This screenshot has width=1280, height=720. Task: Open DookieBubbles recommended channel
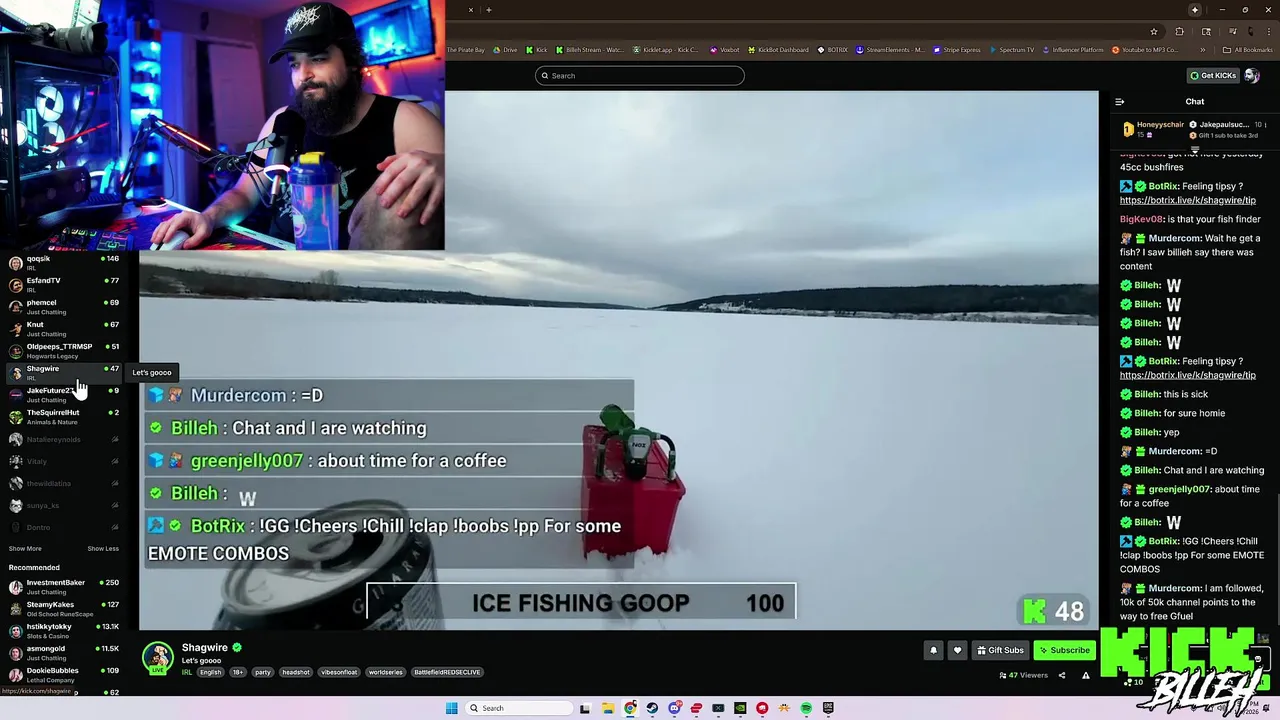click(x=64, y=675)
